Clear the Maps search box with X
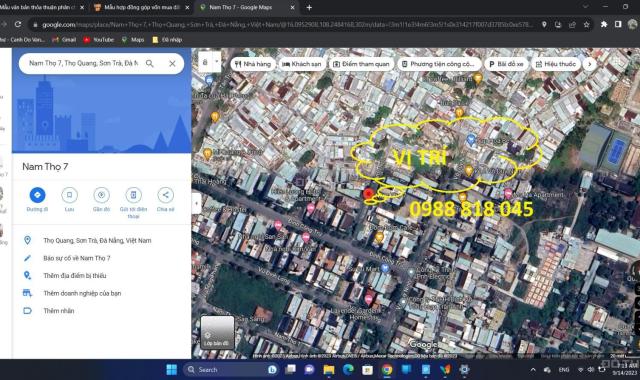This screenshot has height=380, width=640. pos(172,63)
